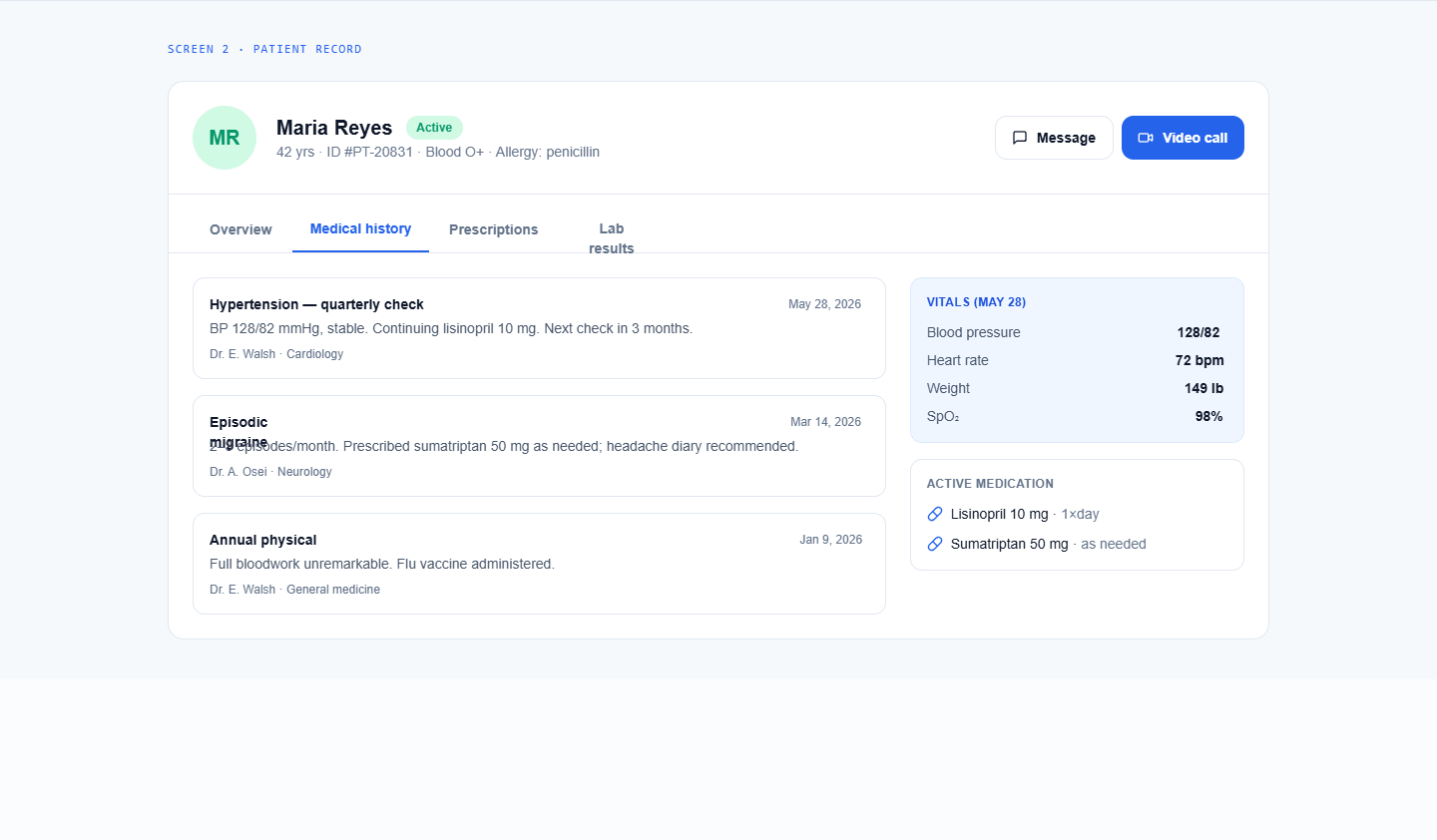Click Dr. A. Osei · Neurology
This screenshot has height=840, width=1437.
[x=270, y=472]
